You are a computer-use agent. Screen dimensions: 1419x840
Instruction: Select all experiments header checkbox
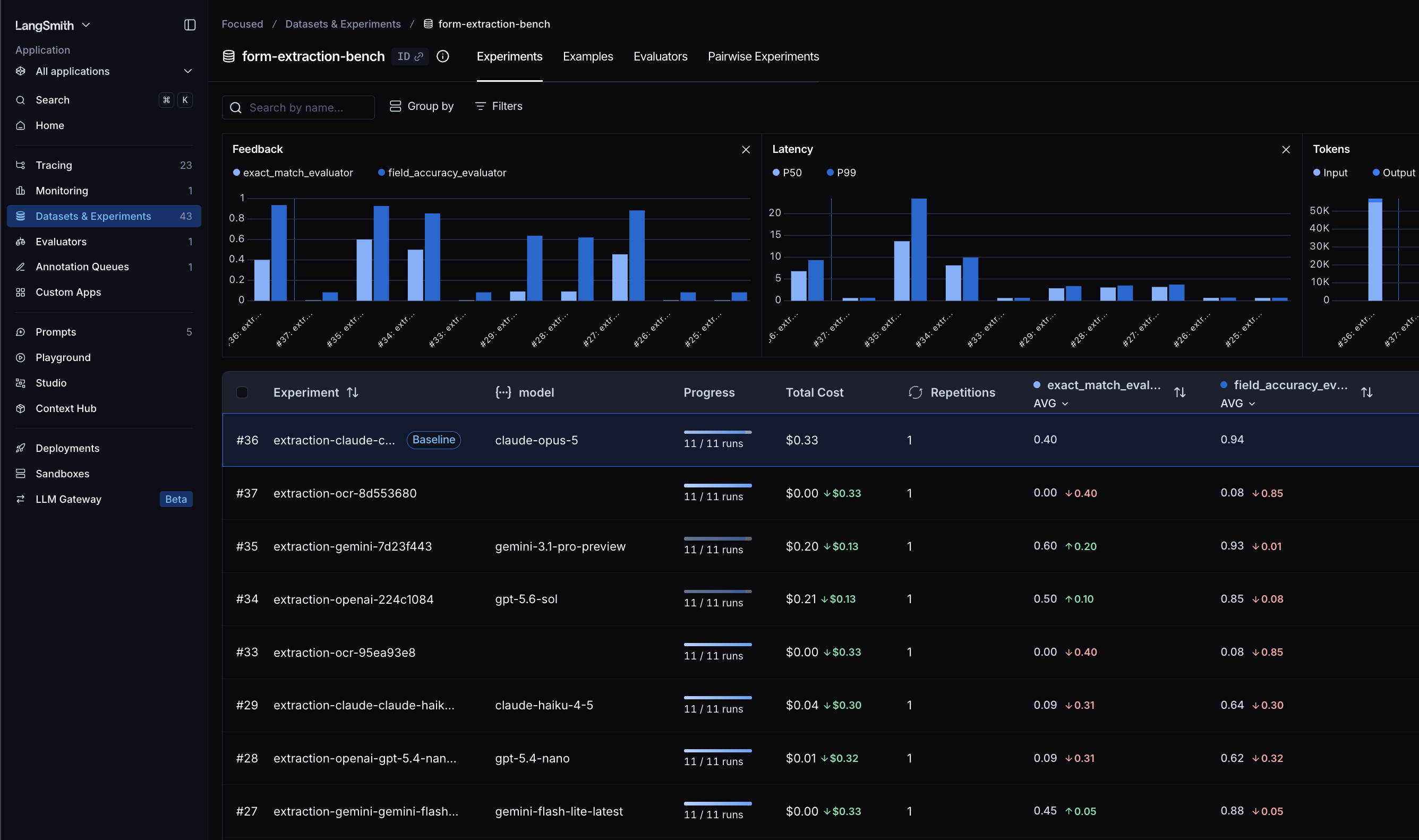click(x=242, y=392)
